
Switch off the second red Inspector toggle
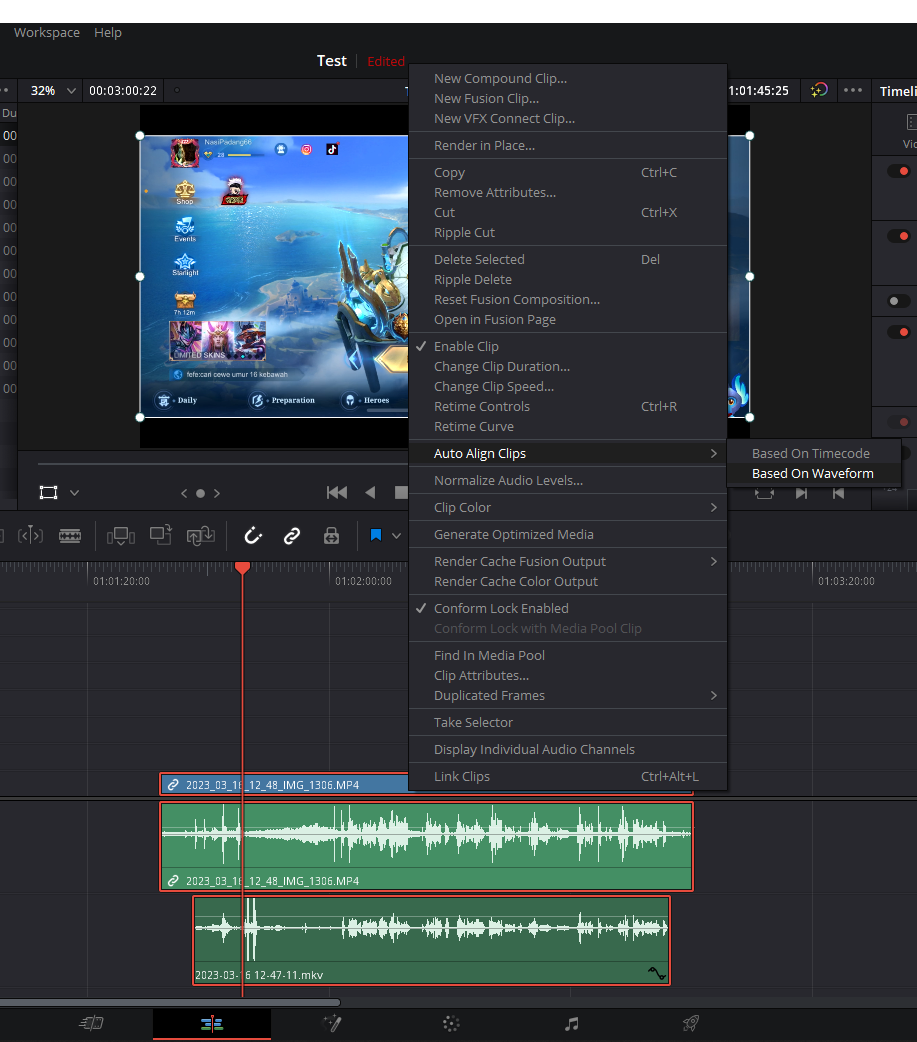(898, 236)
